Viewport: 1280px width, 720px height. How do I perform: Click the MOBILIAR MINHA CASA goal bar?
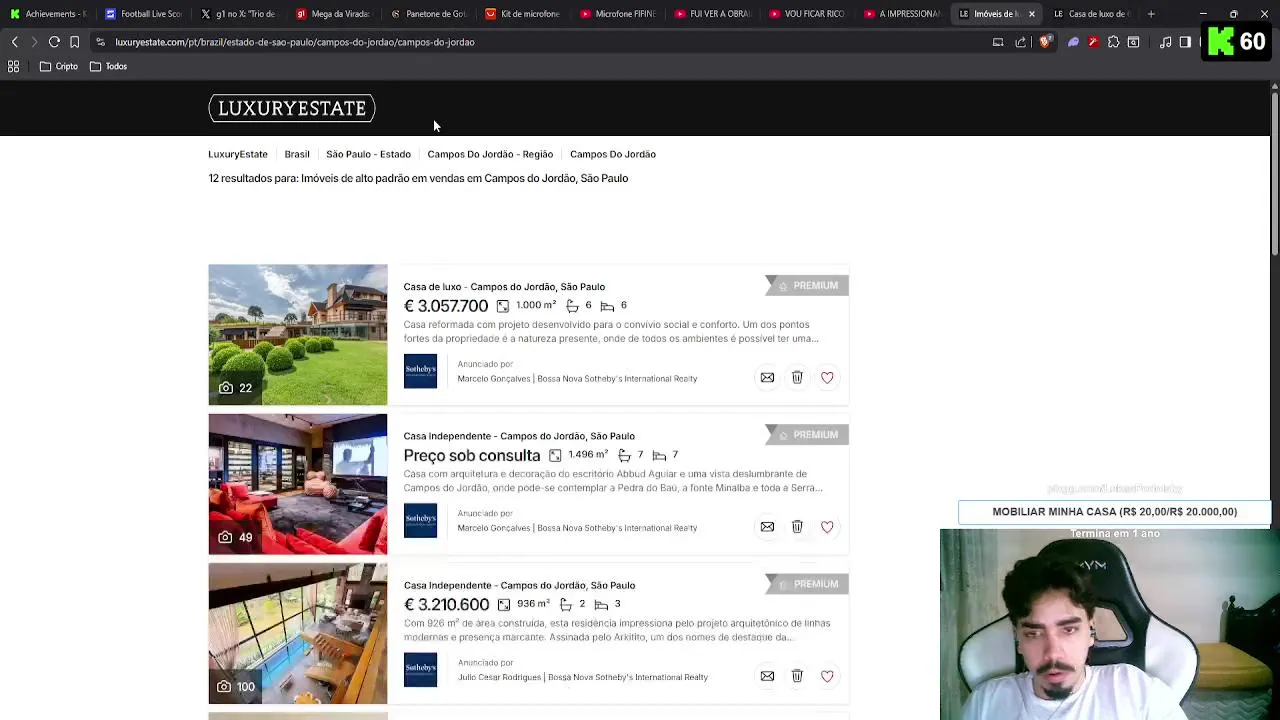click(x=1114, y=512)
